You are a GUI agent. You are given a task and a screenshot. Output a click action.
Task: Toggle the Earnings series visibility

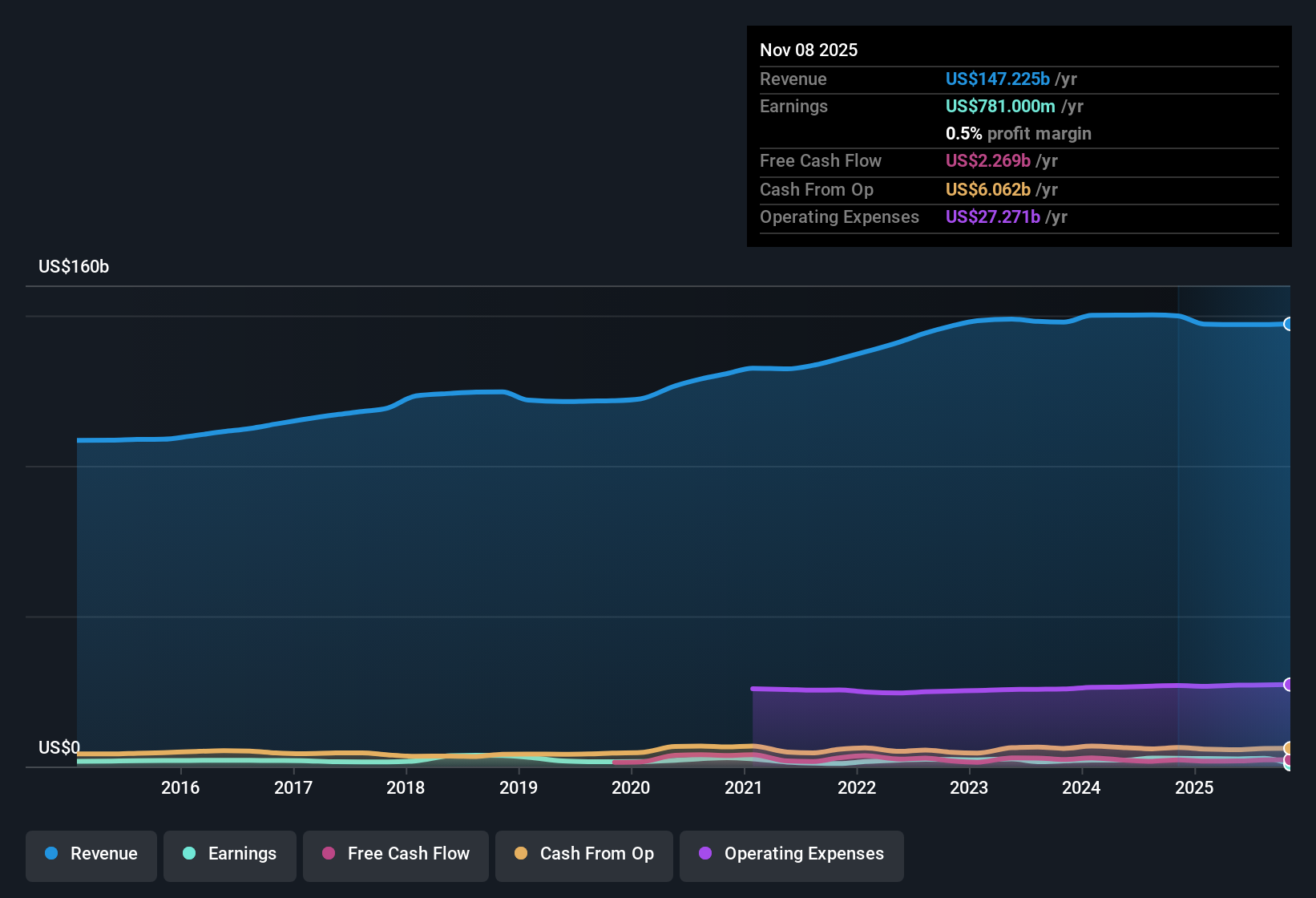(230, 856)
